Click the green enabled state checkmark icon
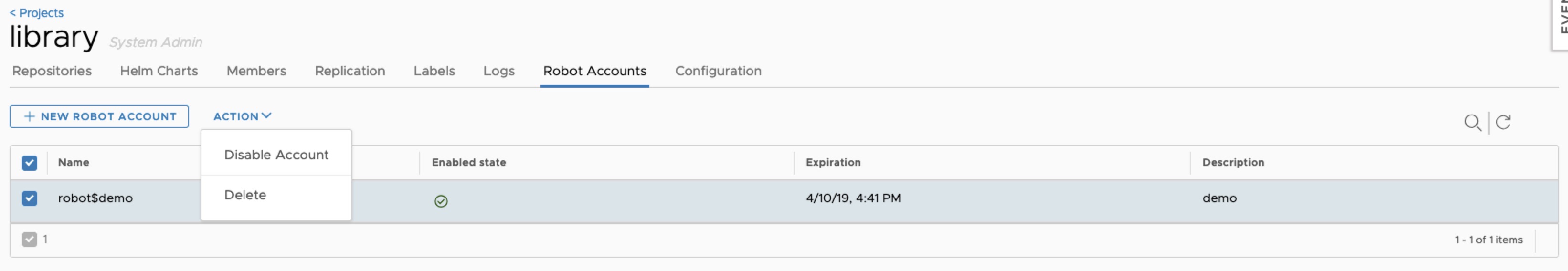The height and width of the screenshot is (271, 1568). point(441,201)
